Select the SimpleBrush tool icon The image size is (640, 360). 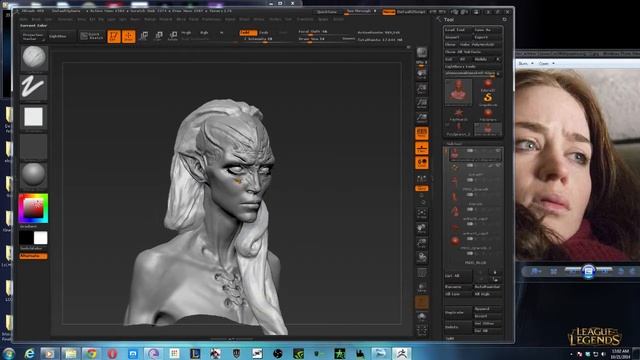pos(488,99)
